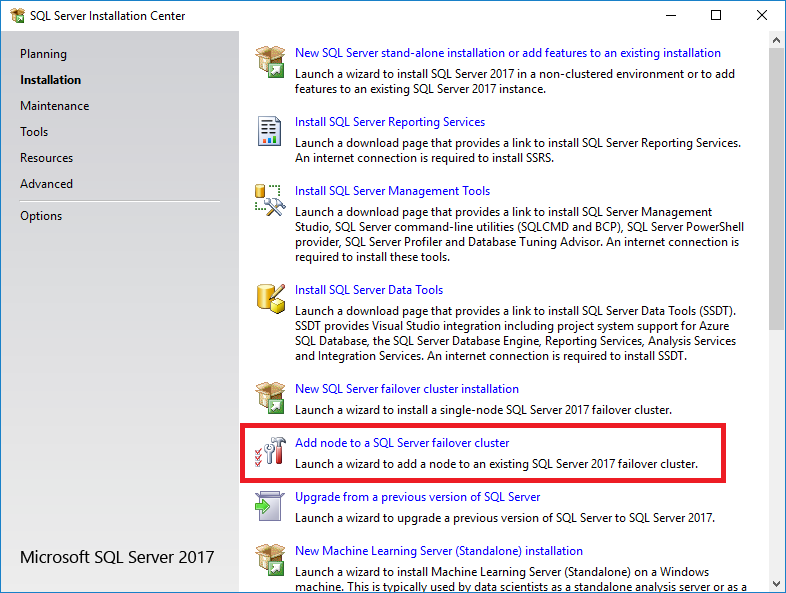Switch to the Maintenance section

tap(54, 106)
